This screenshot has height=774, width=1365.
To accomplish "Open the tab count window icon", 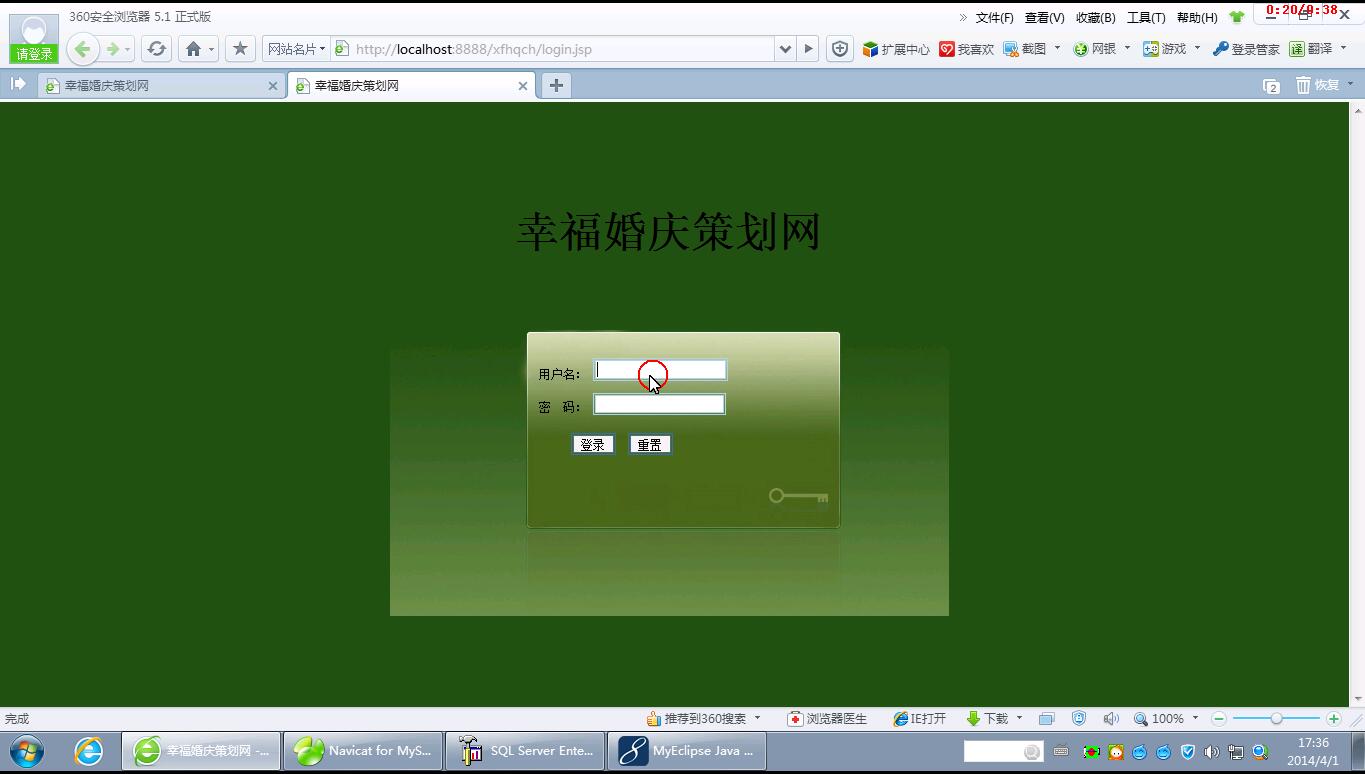I will [1271, 86].
